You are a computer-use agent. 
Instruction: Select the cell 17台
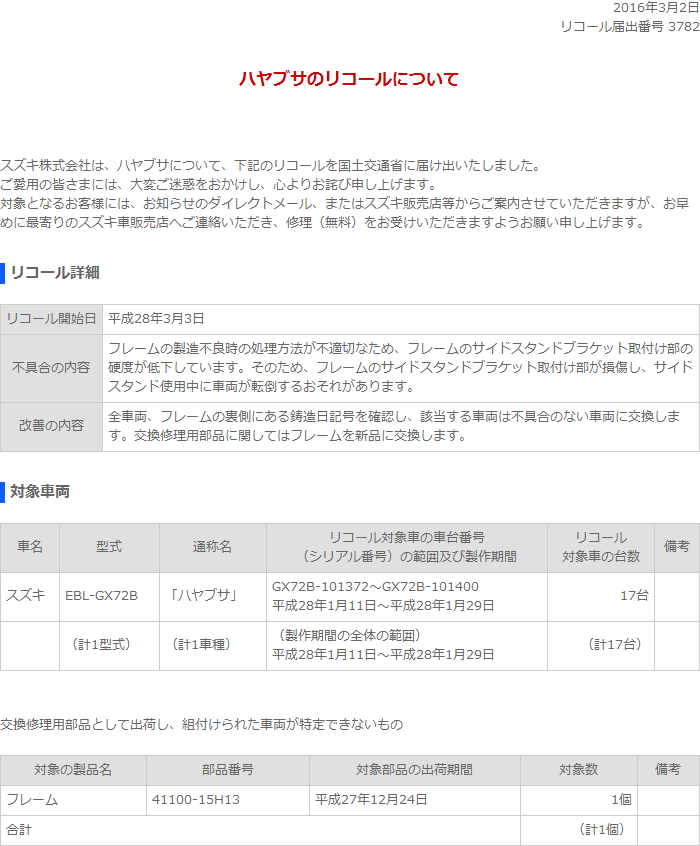601,597
